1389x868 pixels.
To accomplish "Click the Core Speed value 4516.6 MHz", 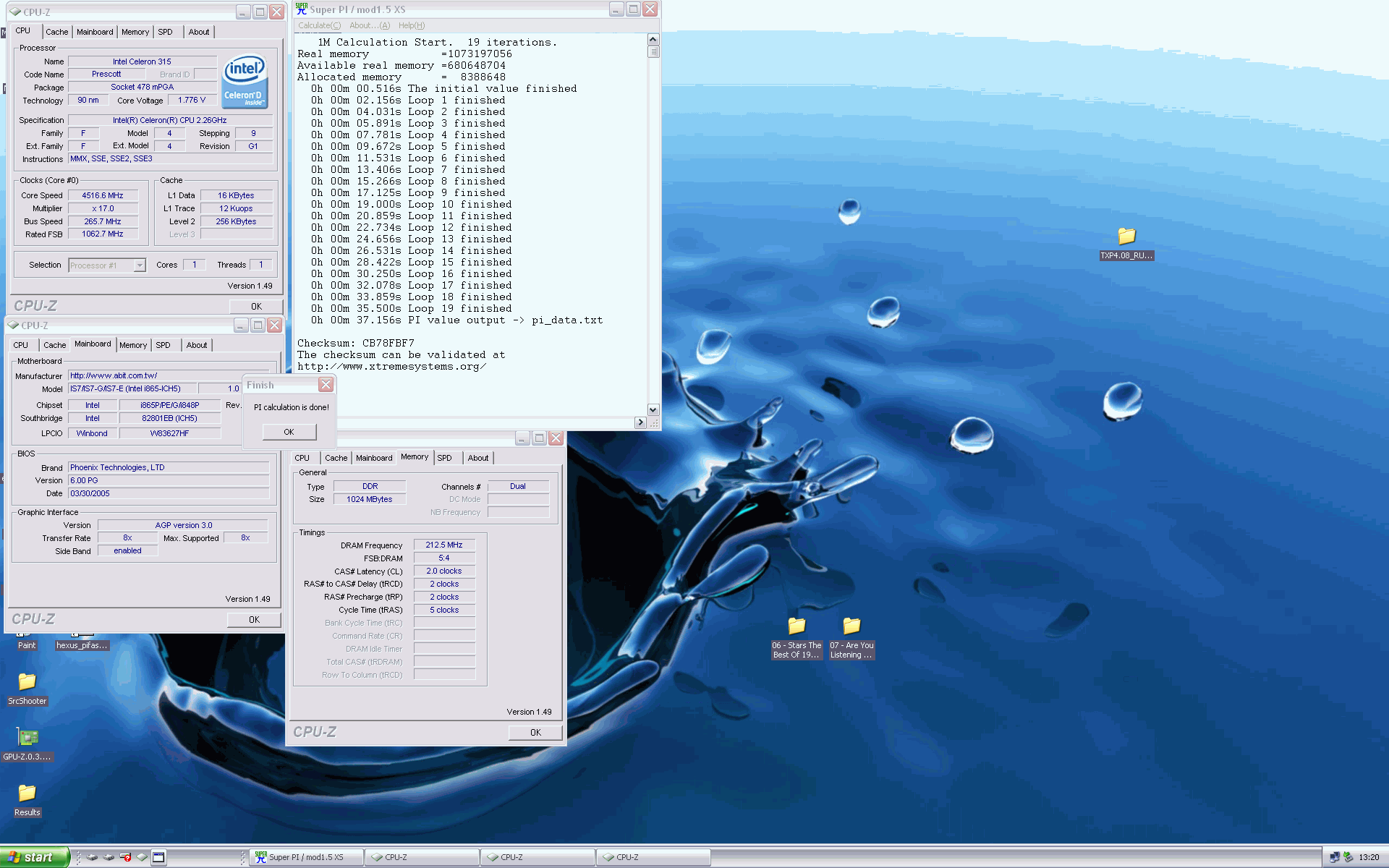I will pyautogui.click(x=103, y=195).
